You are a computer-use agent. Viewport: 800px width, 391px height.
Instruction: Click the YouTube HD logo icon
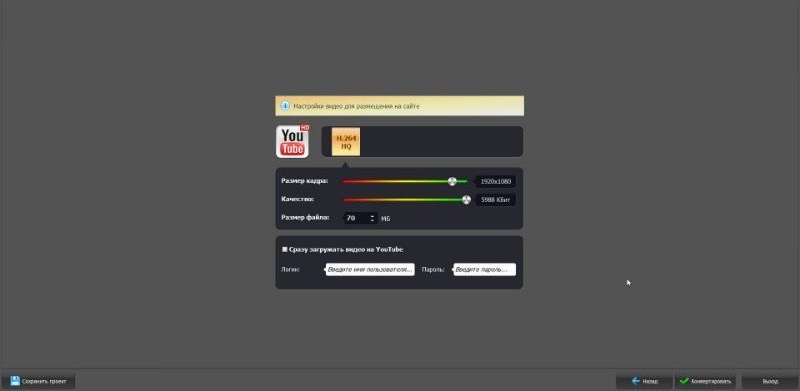(293, 141)
